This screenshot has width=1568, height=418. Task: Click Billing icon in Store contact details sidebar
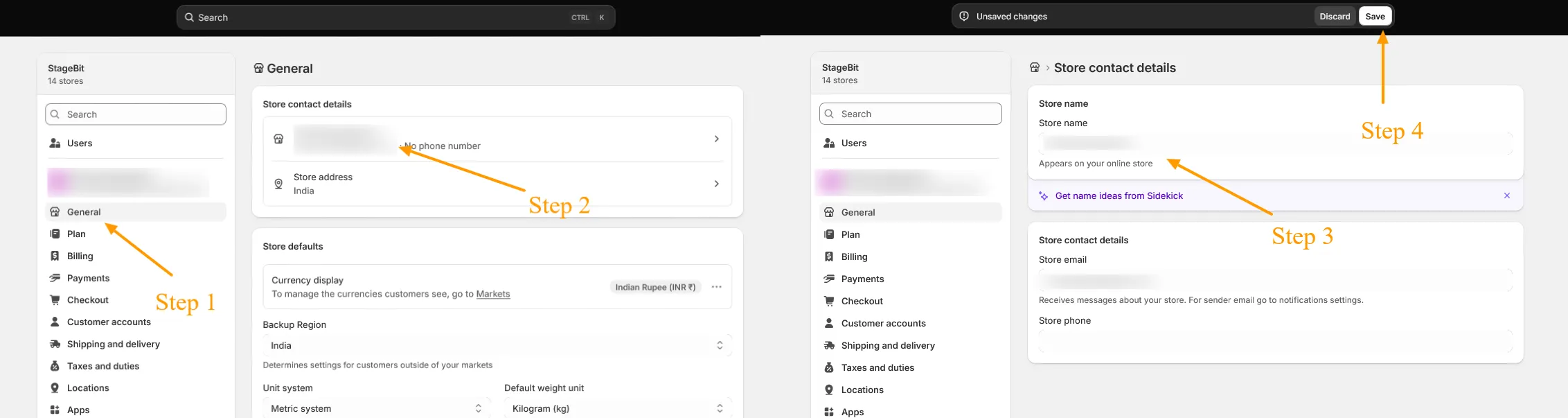click(829, 256)
